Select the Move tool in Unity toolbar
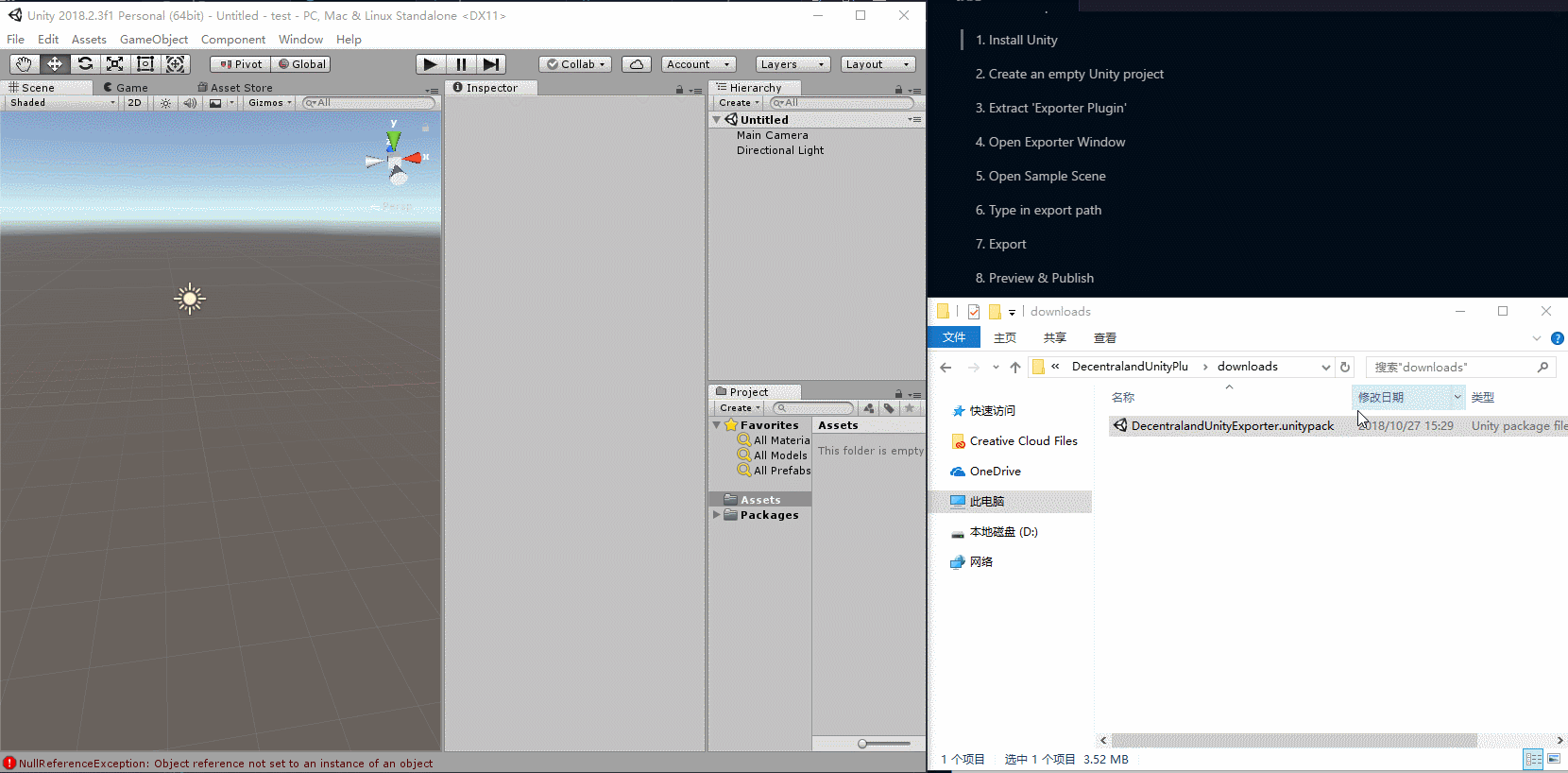This screenshot has width=1568, height=773. pyautogui.click(x=54, y=64)
